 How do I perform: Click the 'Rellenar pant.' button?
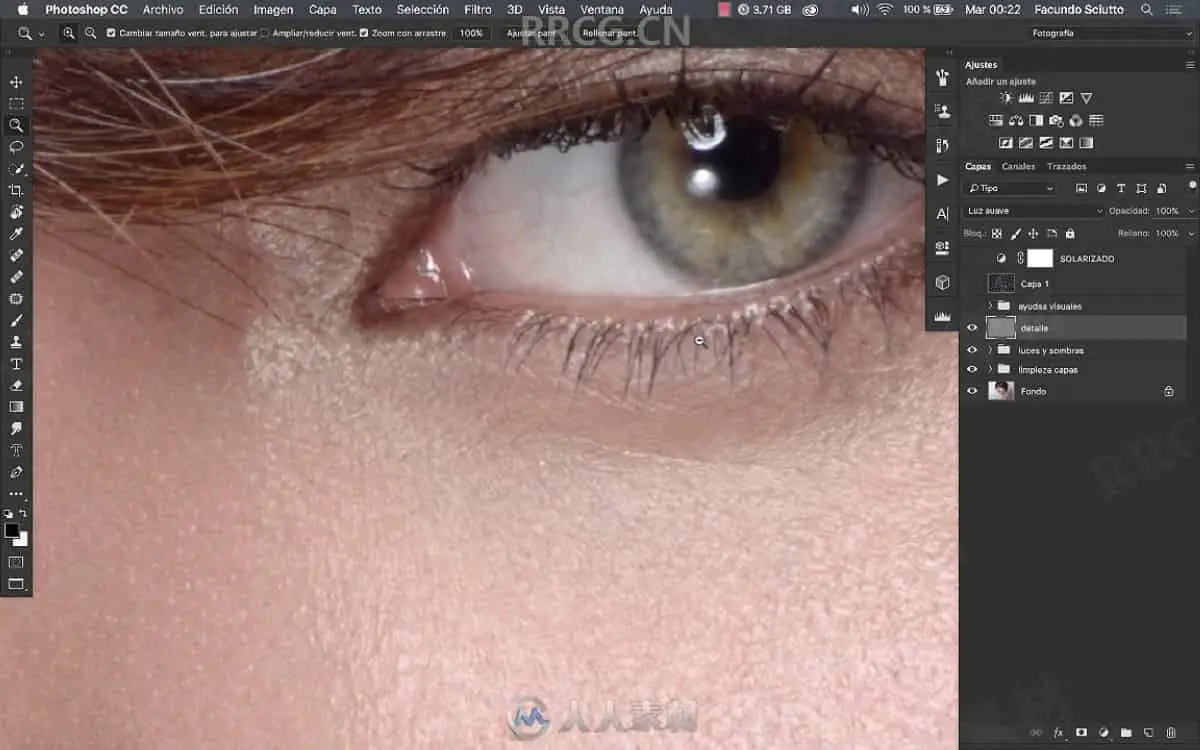(x=609, y=33)
